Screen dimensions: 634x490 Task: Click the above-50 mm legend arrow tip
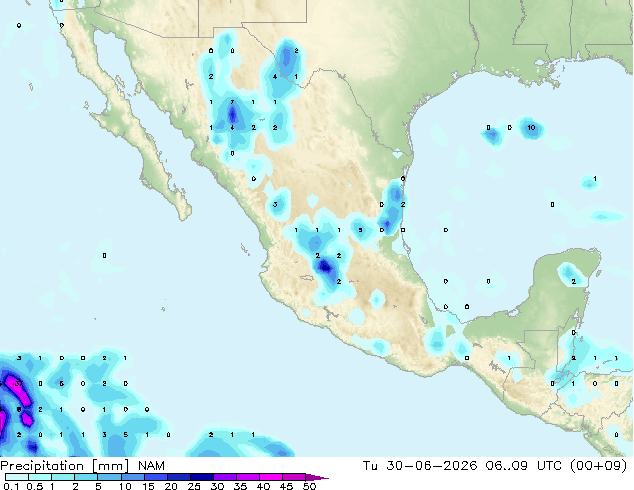point(317,477)
